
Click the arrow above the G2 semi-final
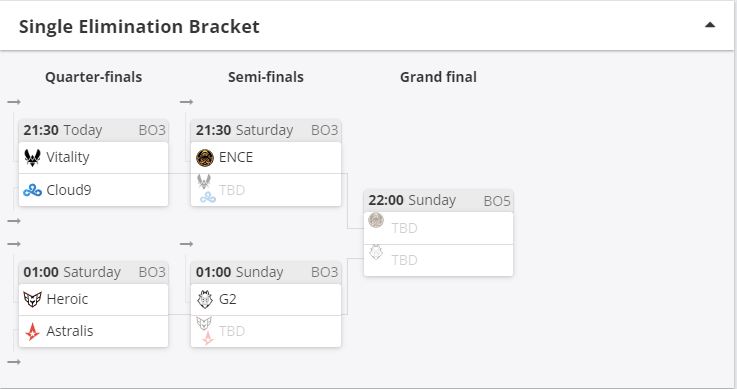point(187,244)
